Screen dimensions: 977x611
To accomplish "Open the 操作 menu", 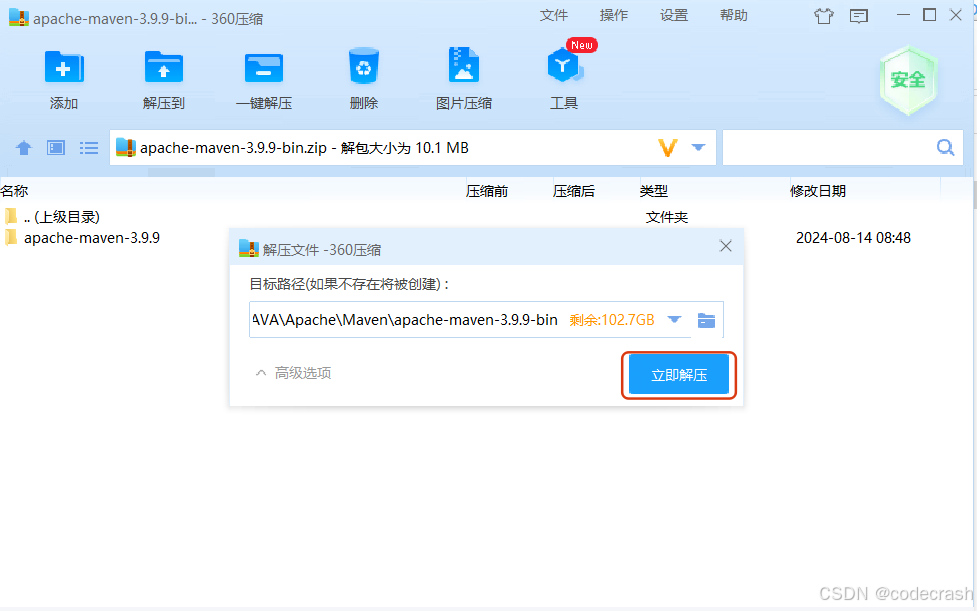I will pos(614,15).
